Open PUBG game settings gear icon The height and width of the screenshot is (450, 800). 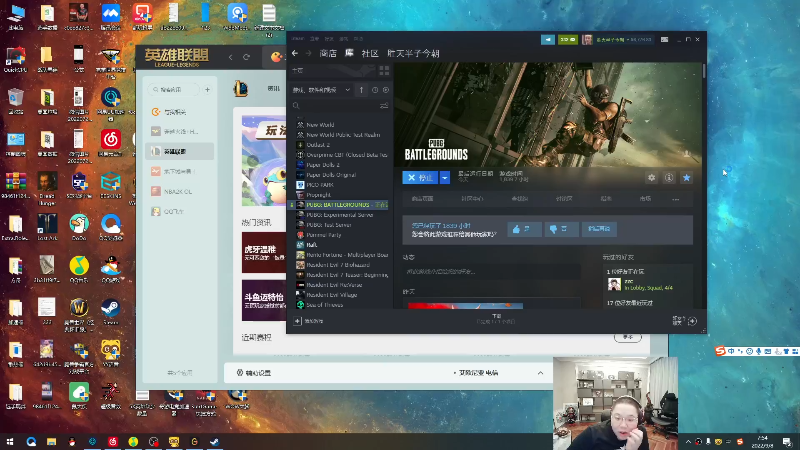coord(652,178)
